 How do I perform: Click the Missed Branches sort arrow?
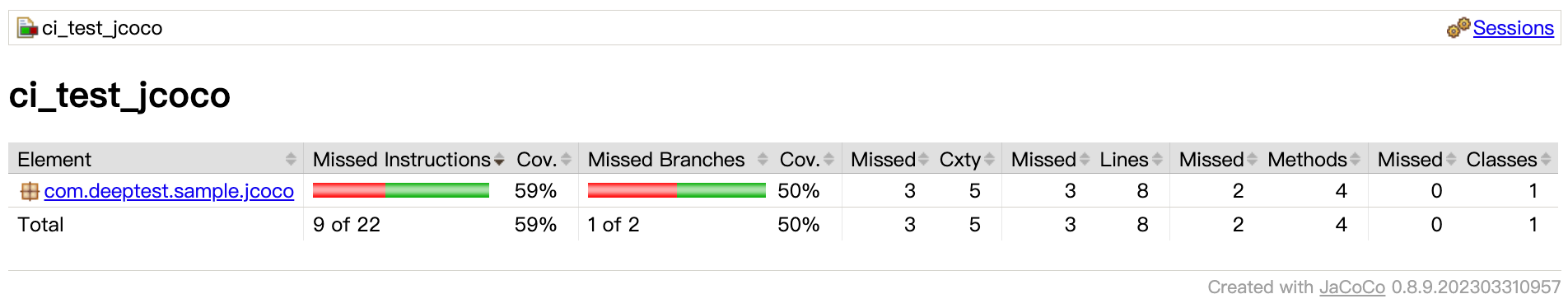pos(763,159)
